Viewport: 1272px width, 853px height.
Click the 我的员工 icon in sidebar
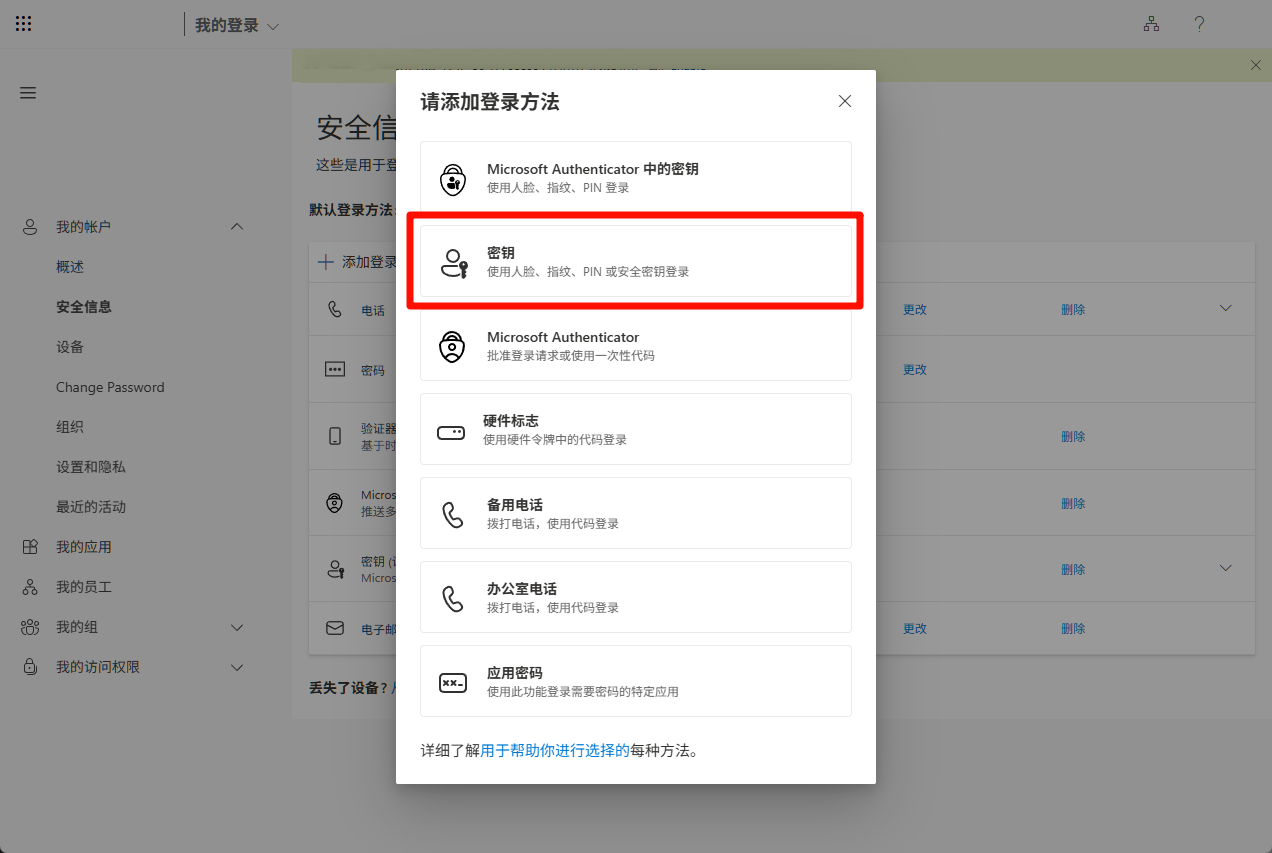(x=30, y=587)
